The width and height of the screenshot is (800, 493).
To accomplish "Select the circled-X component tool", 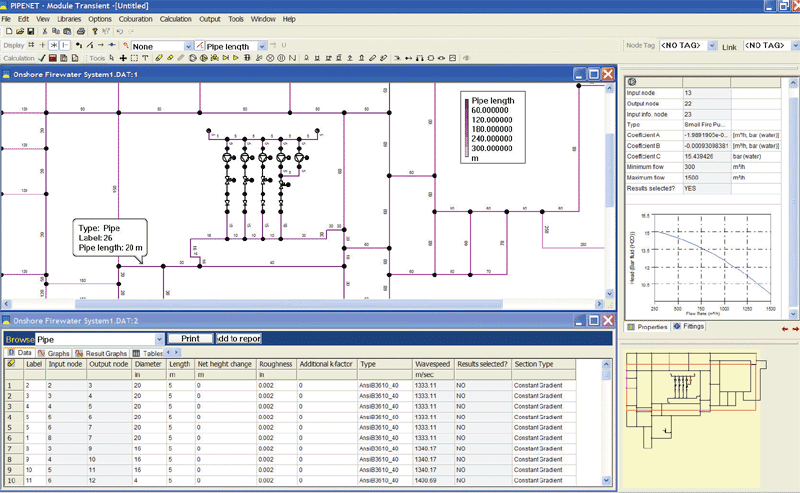I will click(x=270, y=58).
